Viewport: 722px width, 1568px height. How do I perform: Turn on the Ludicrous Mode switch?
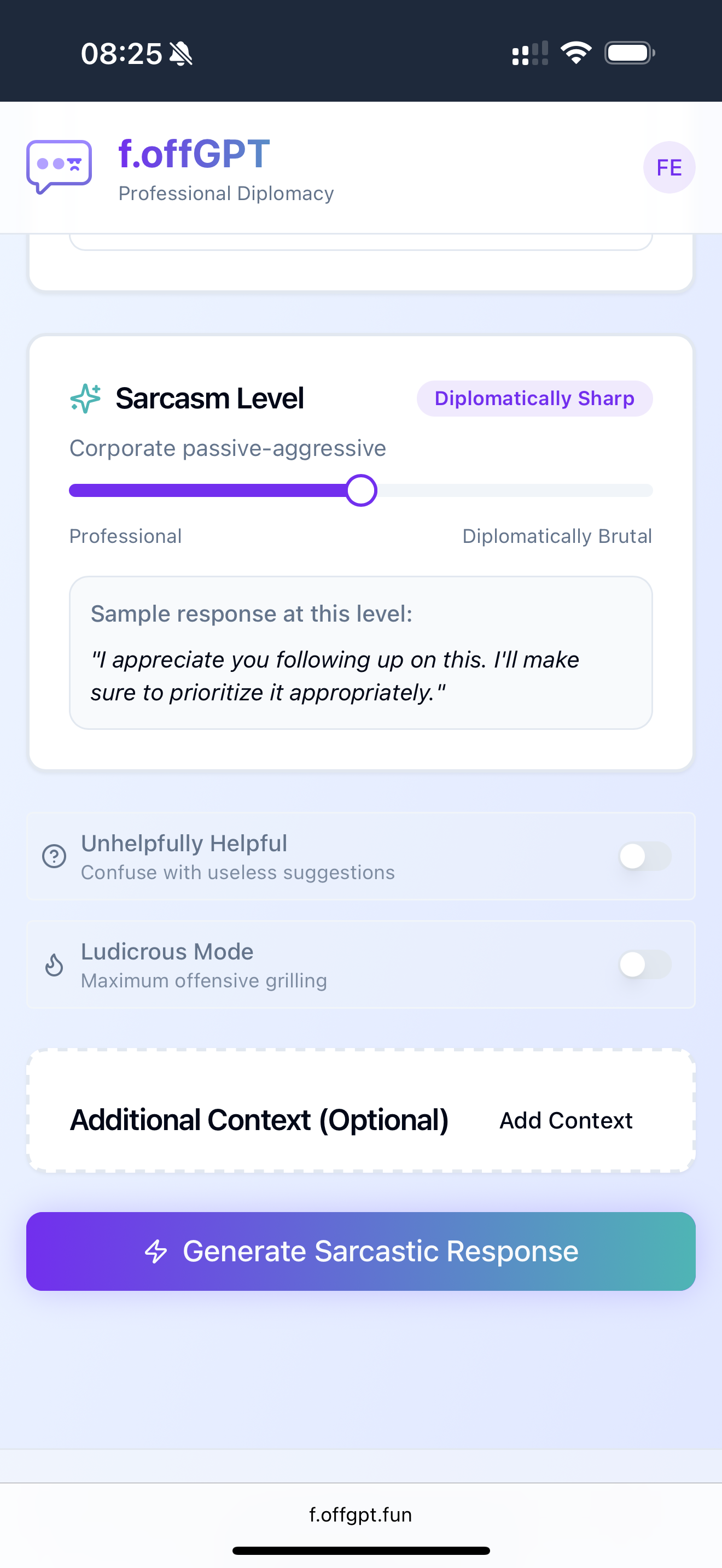(645, 964)
